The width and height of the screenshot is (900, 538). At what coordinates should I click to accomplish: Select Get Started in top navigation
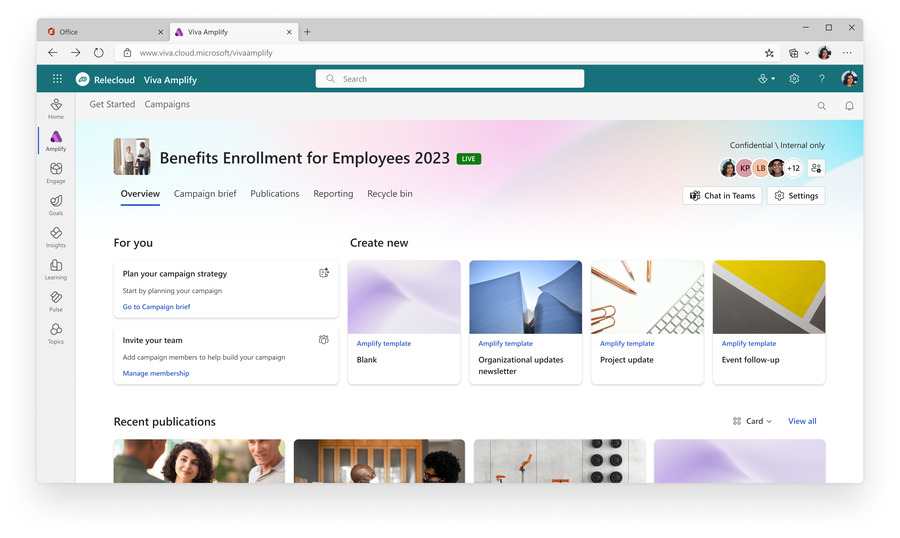click(x=112, y=104)
